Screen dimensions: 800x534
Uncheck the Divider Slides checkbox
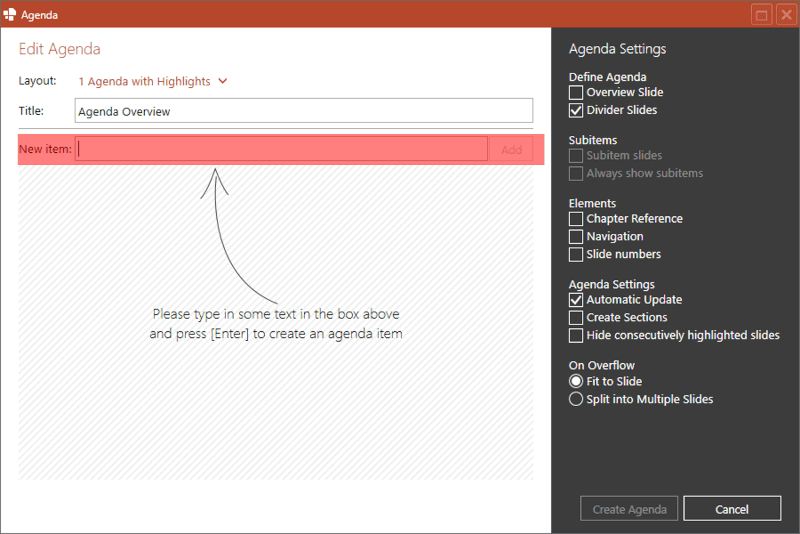click(576, 110)
